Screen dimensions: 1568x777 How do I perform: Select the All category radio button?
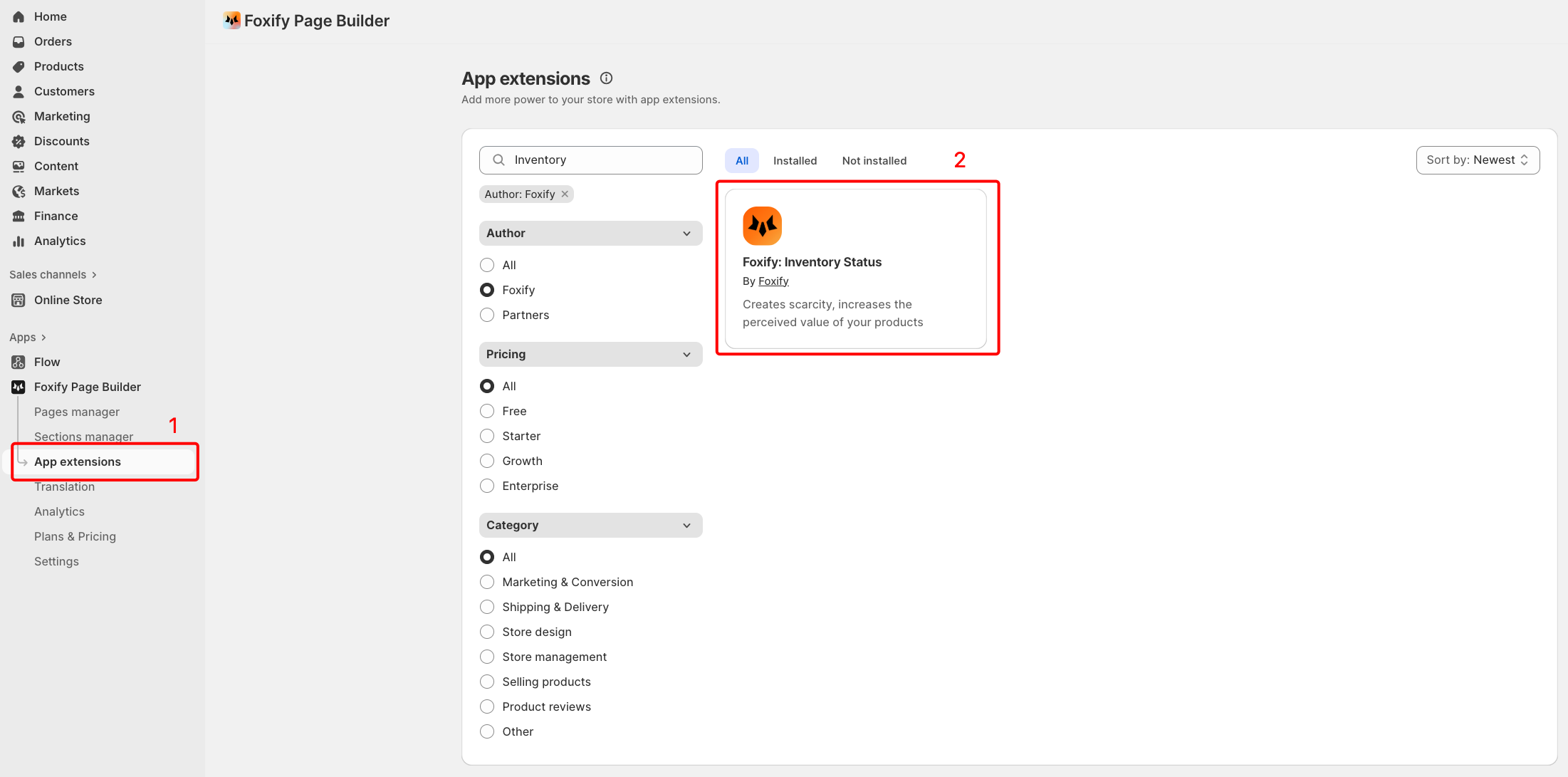[487, 557]
